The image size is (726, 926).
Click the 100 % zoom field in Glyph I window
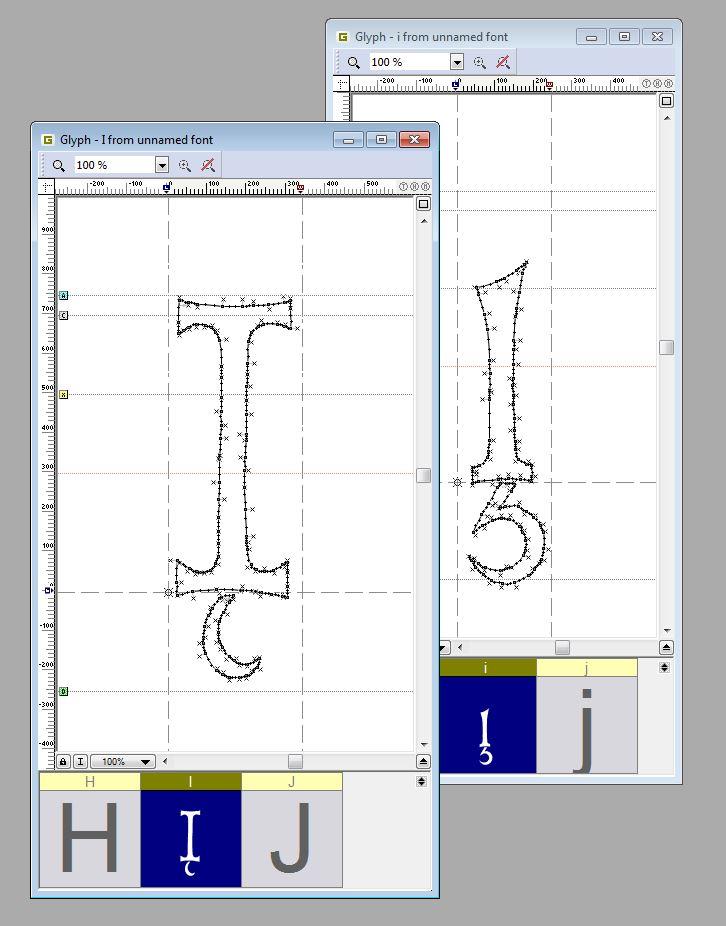[114, 165]
